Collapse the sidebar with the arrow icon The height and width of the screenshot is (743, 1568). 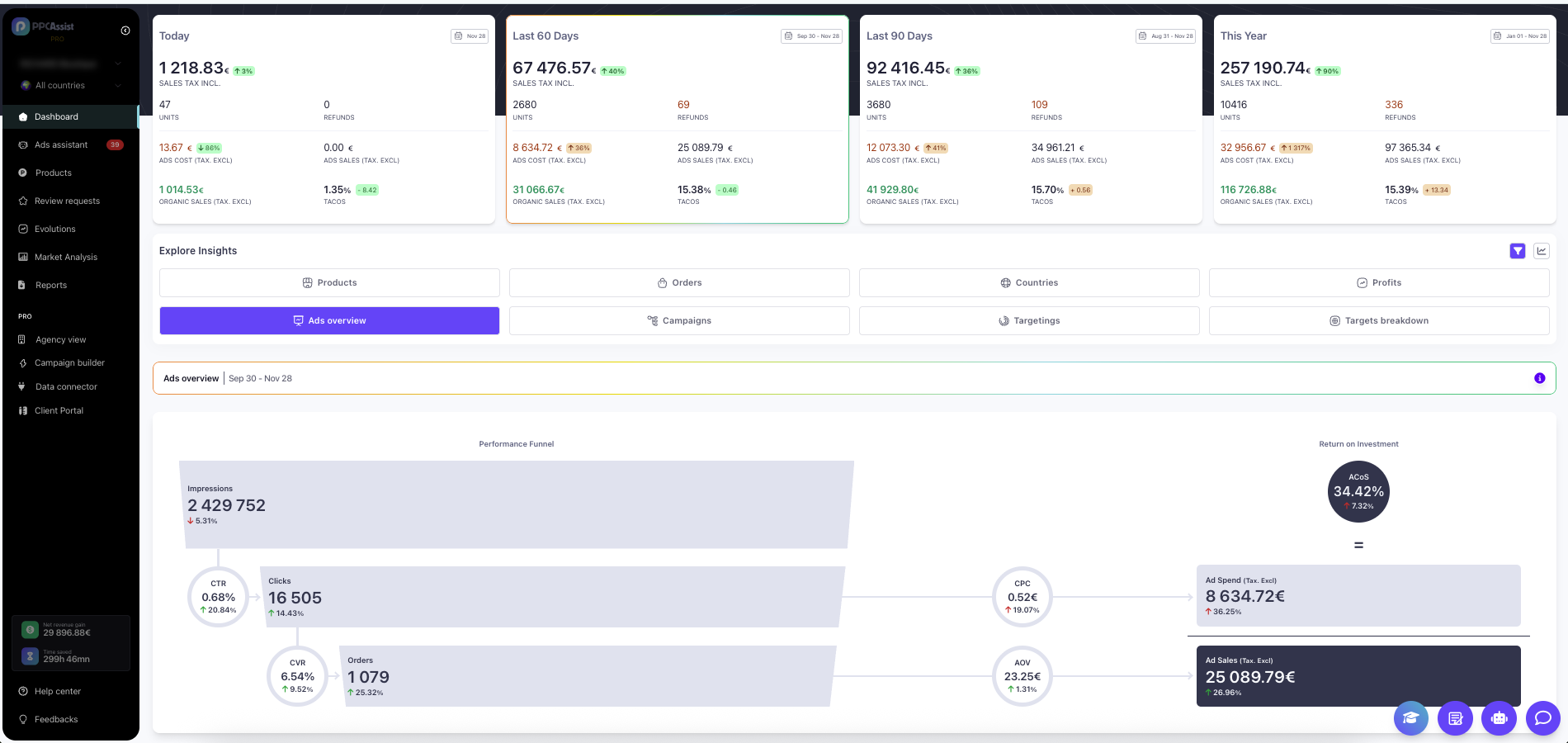point(125,31)
